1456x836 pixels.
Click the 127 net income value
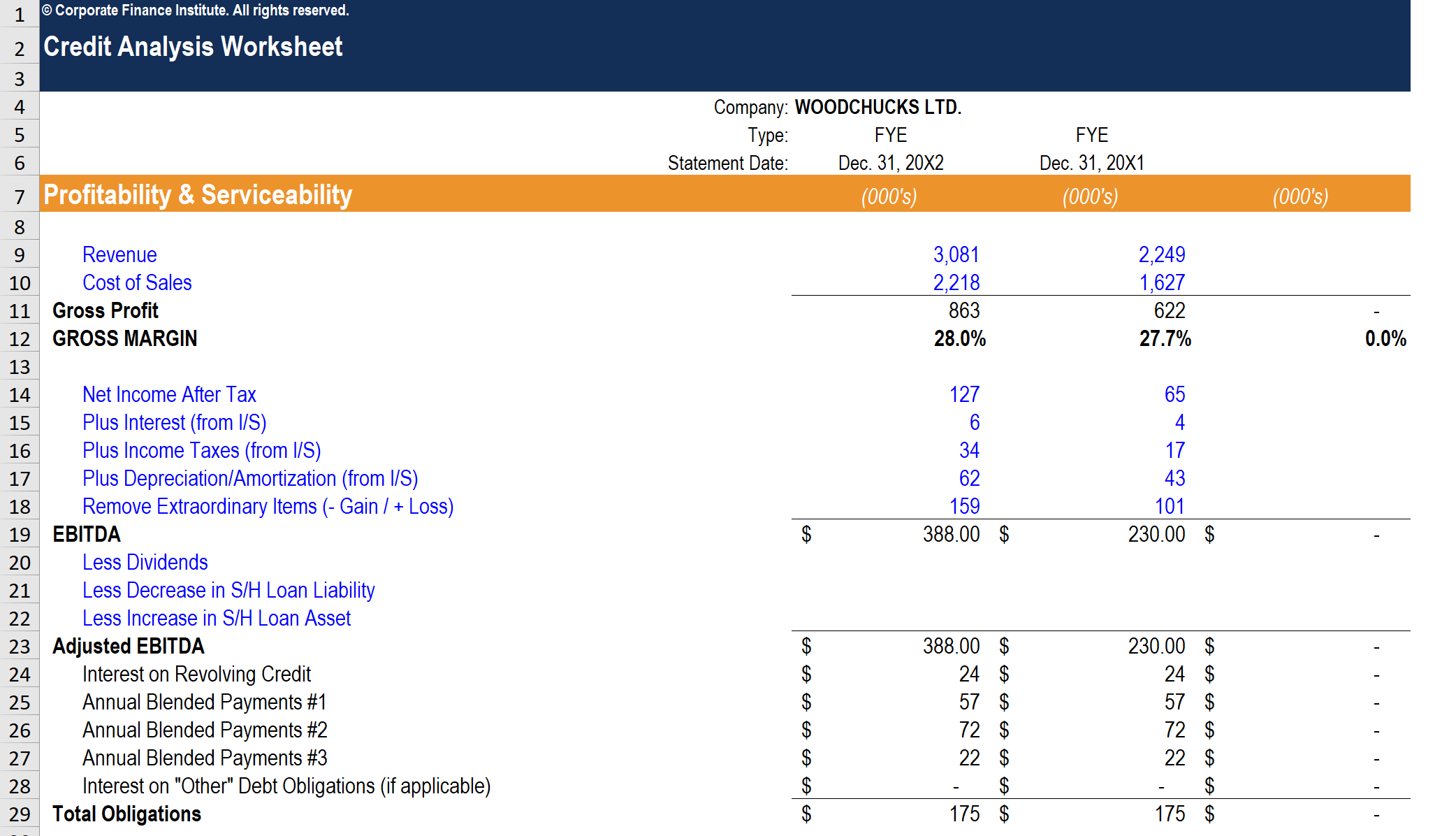coord(963,394)
